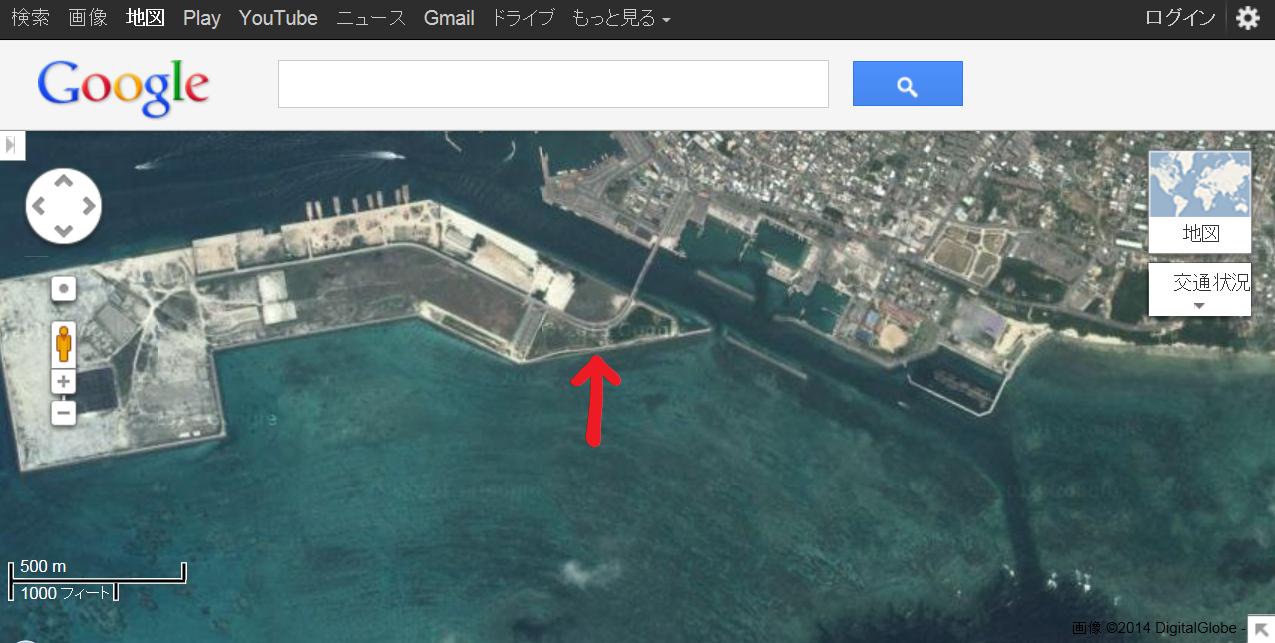
Task: Zoom in with the plus icon
Action: (x=63, y=381)
